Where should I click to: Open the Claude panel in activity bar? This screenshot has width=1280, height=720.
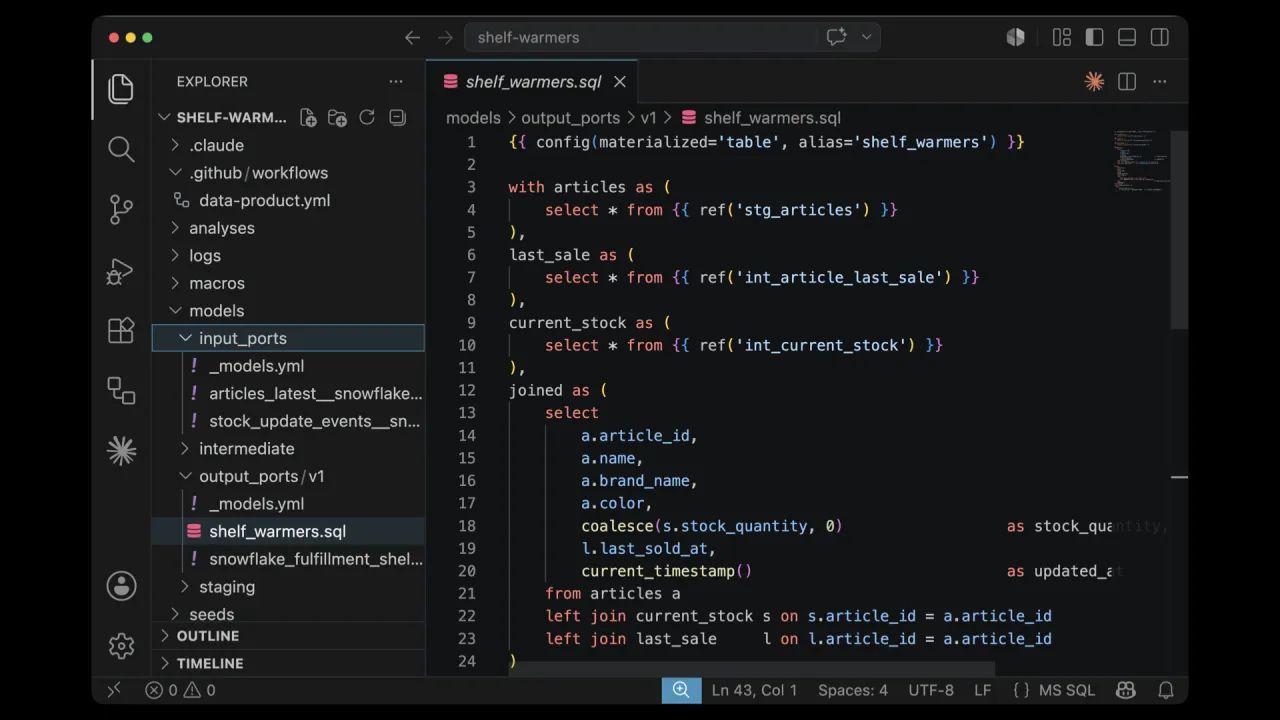click(121, 451)
